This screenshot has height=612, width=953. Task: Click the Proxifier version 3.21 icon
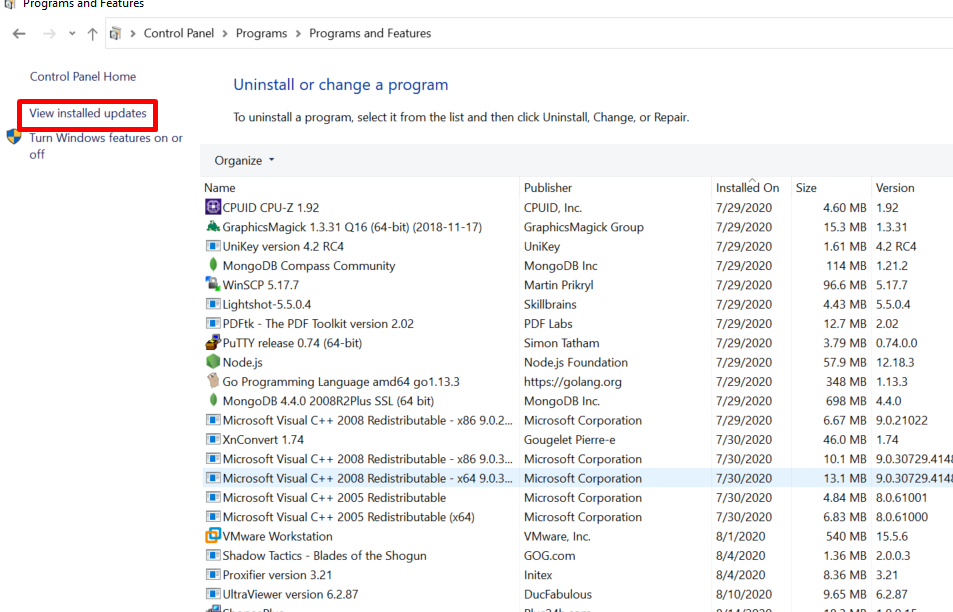click(x=213, y=574)
